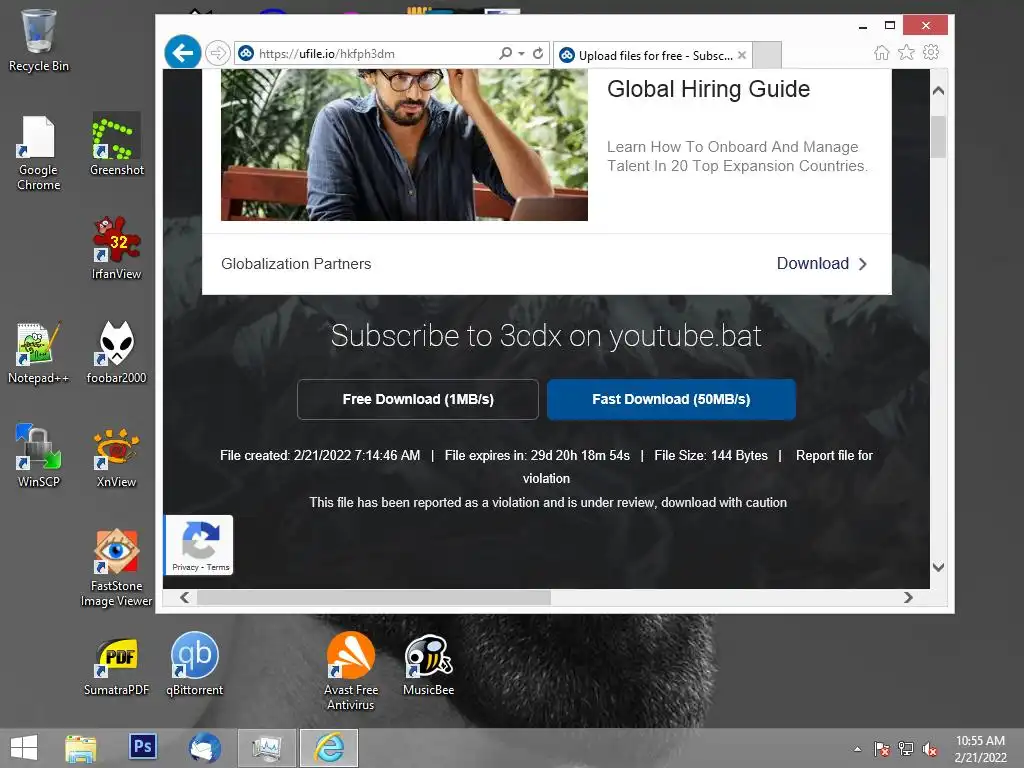Open a new blank tab button
The image size is (1024, 768).
point(767,56)
